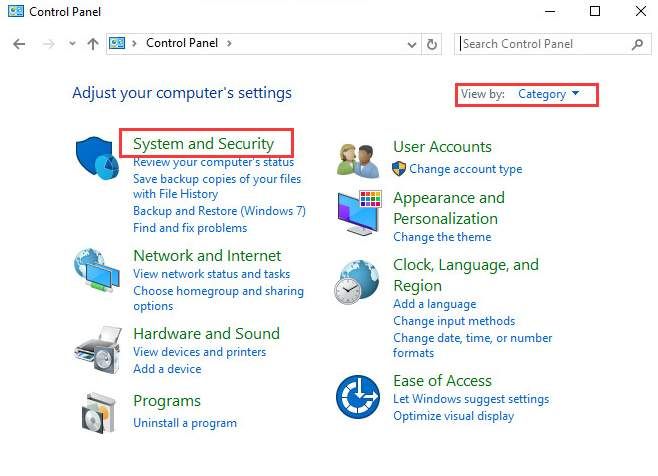Viewport: 658px width, 476px height.
Task: Refresh the Control Panel view
Action: click(x=432, y=44)
